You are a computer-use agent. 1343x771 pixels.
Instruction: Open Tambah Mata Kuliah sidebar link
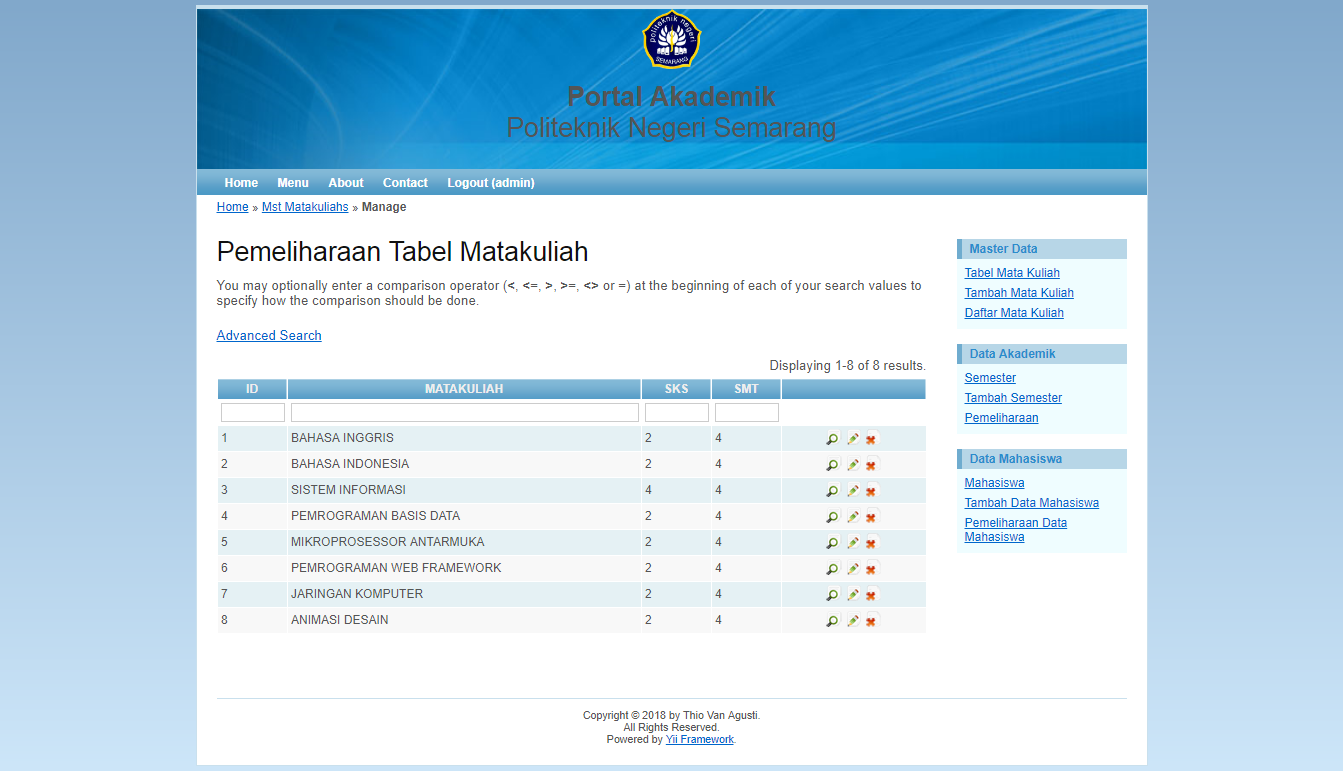coord(1019,293)
